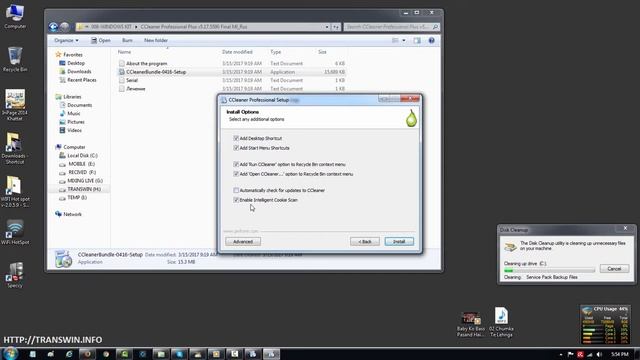Toggle the Explorer preview pane icon
640x360 pixels.
(x=417, y=40)
